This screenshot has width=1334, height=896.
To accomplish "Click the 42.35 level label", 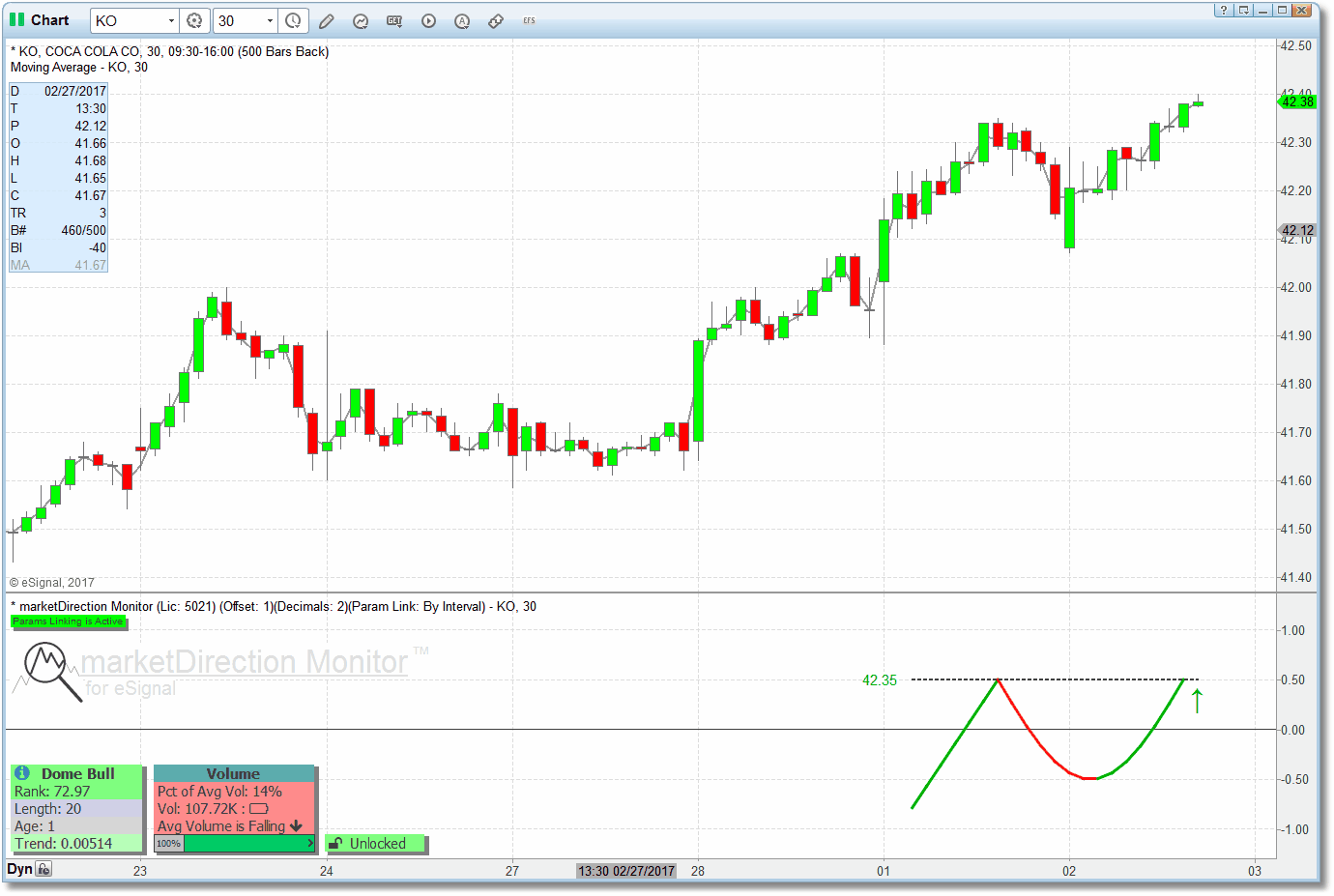I will tap(879, 680).
